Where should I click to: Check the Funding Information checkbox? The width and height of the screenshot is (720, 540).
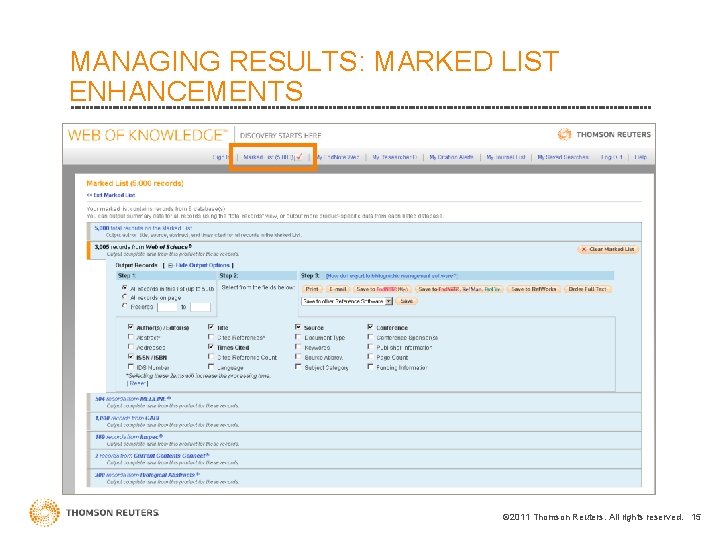tap(370, 367)
